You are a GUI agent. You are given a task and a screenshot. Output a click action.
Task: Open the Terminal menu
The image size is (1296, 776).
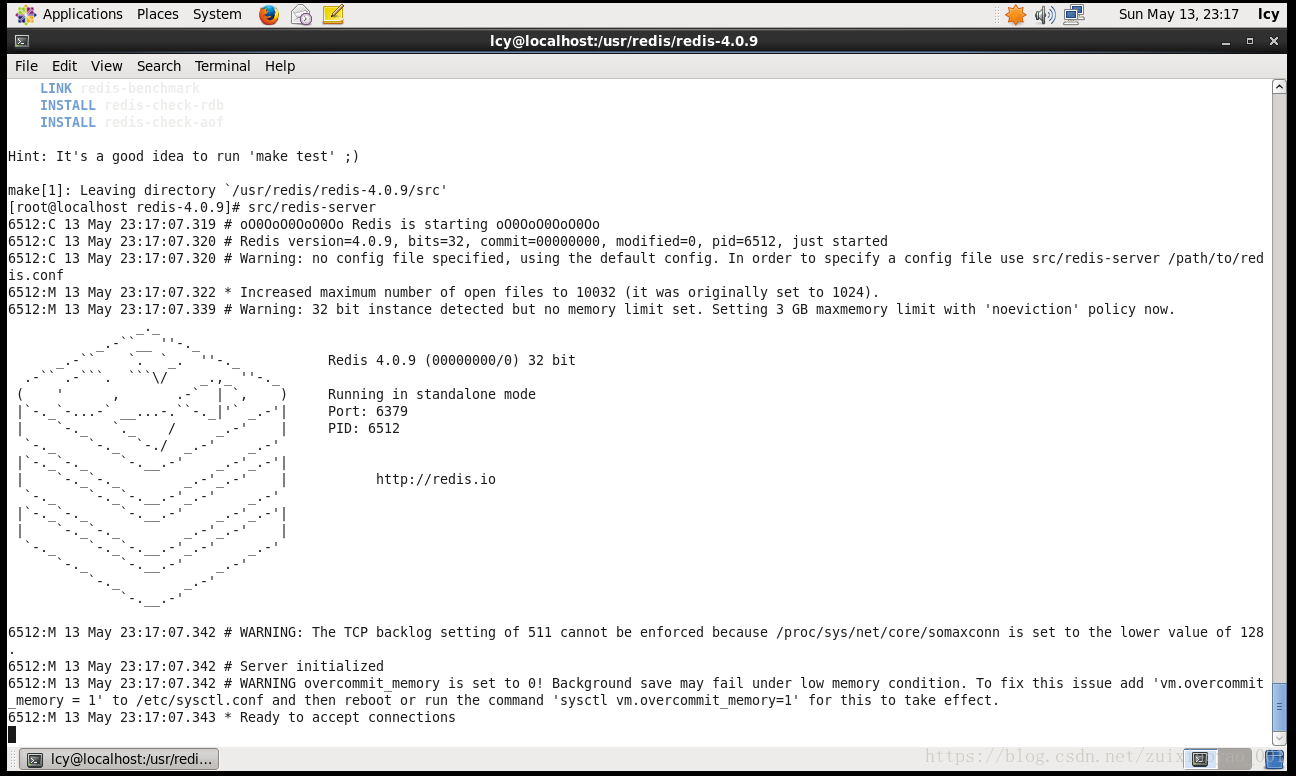(223, 66)
